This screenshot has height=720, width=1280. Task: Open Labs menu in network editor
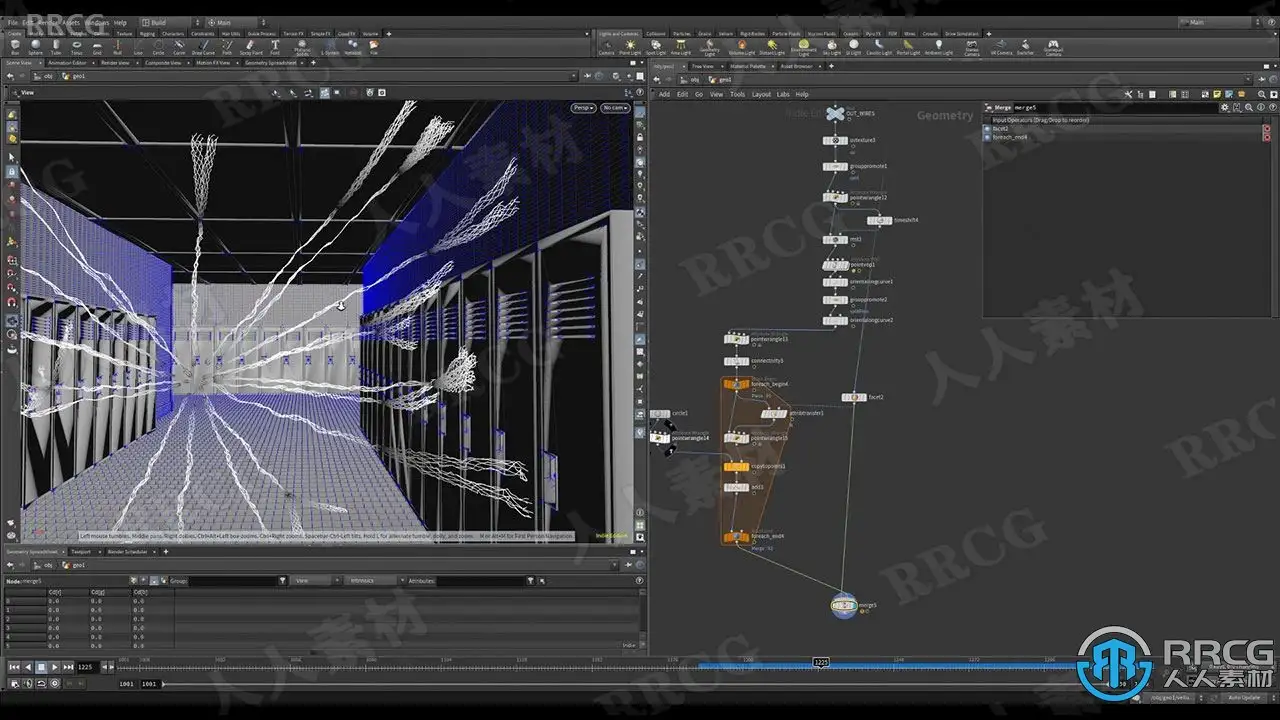[783, 94]
